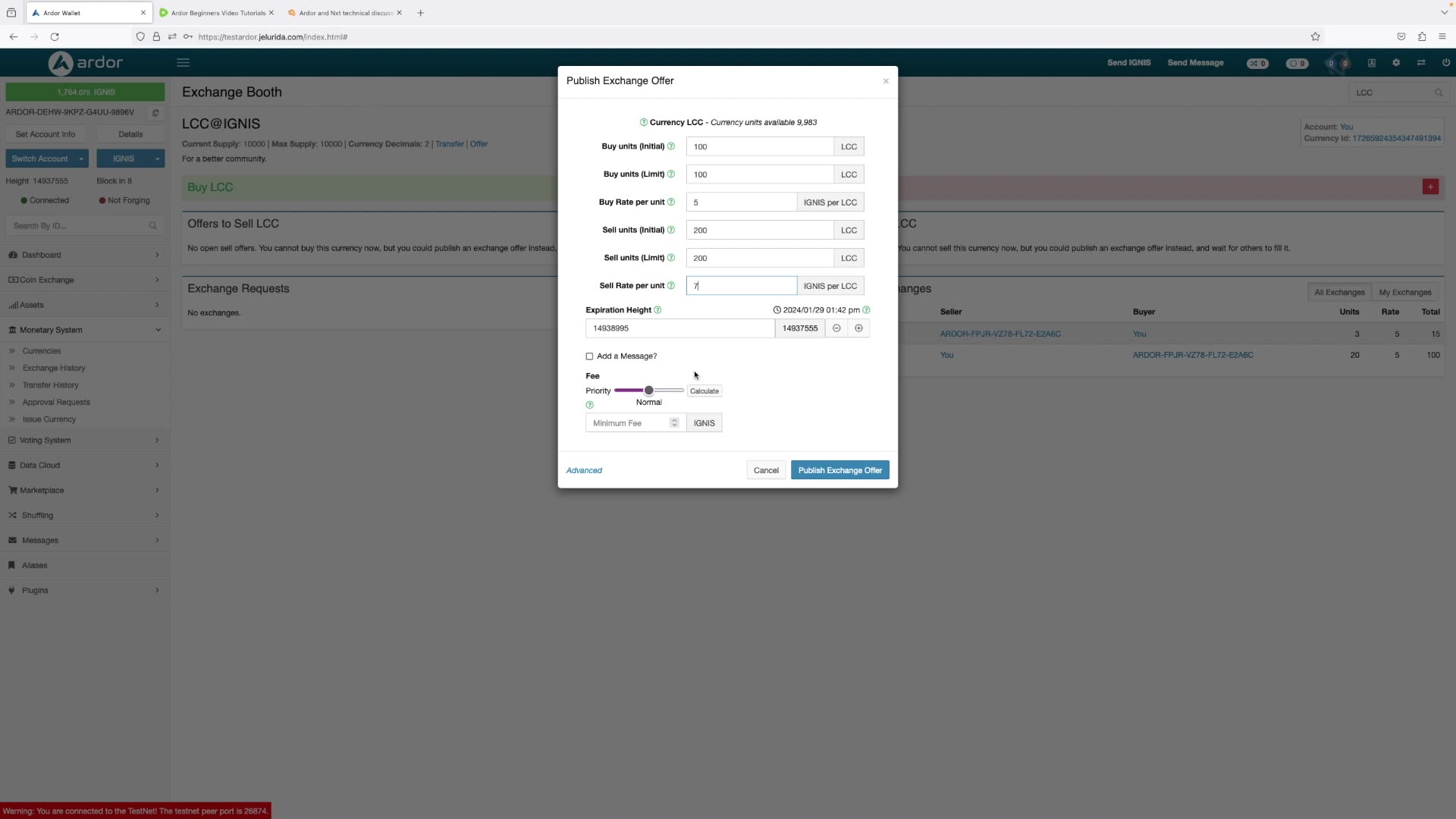Open the IGNIS chain selector dropdown
This screenshot has width=1456, height=819.
[130, 158]
